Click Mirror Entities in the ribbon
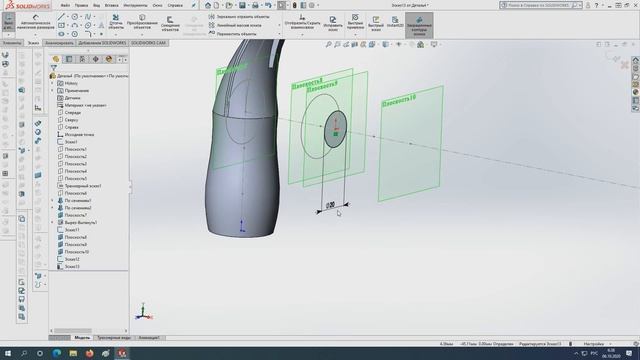Viewport: 640px width, 360px height. click(x=239, y=17)
